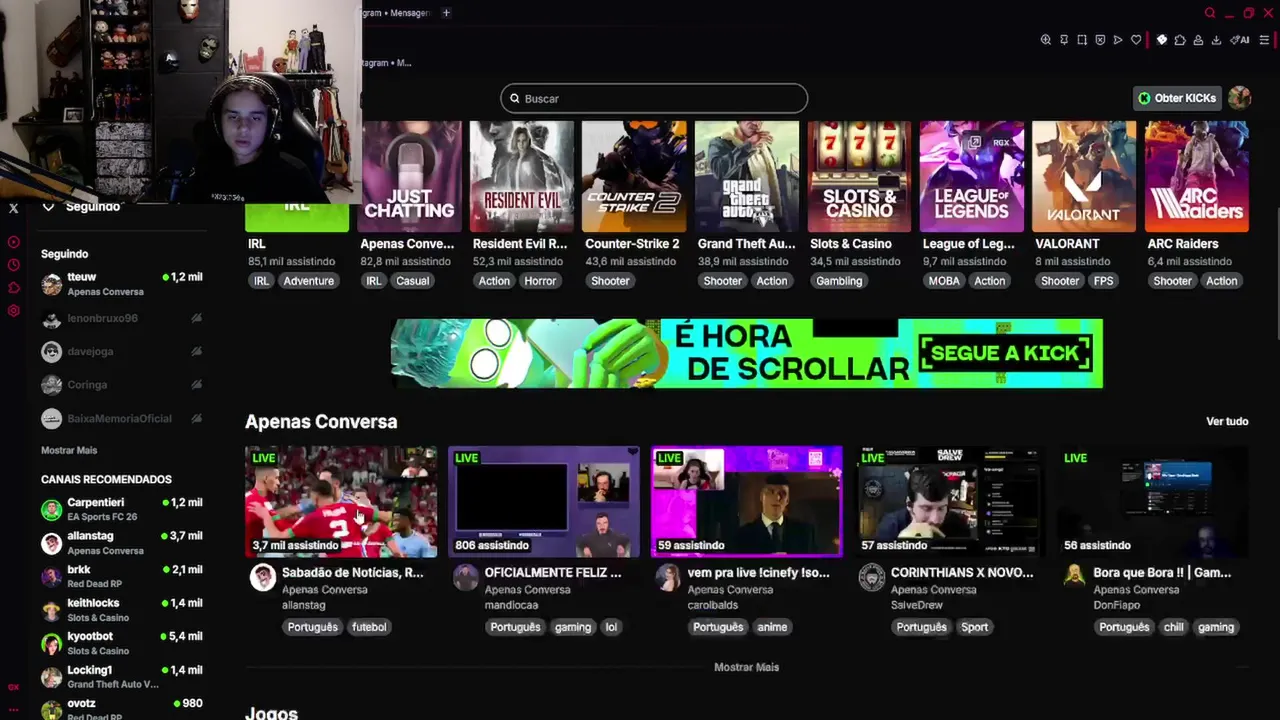Open davejoga channel in sidebar
This screenshot has width=1280, height=720.
tap(121, 351)
